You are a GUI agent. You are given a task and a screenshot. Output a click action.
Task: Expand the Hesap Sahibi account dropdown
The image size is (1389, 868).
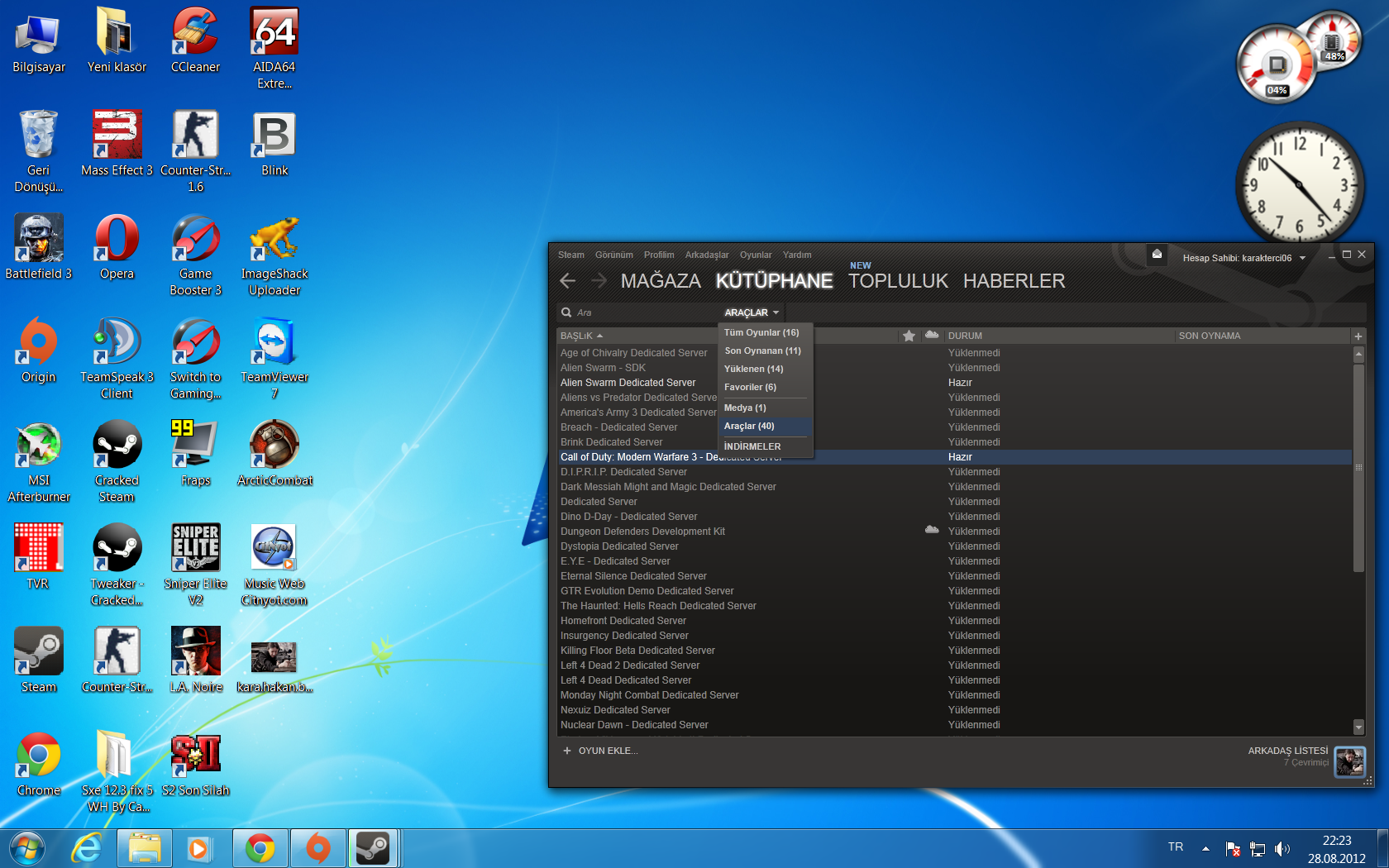(x=1243, y=258)
